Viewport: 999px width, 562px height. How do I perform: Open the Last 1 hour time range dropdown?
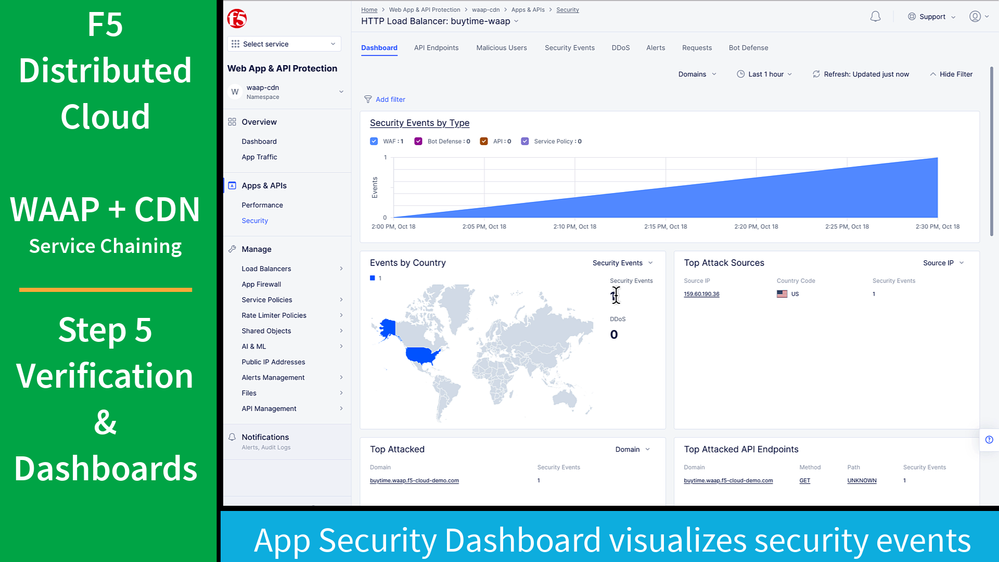[x=764, y=74]
